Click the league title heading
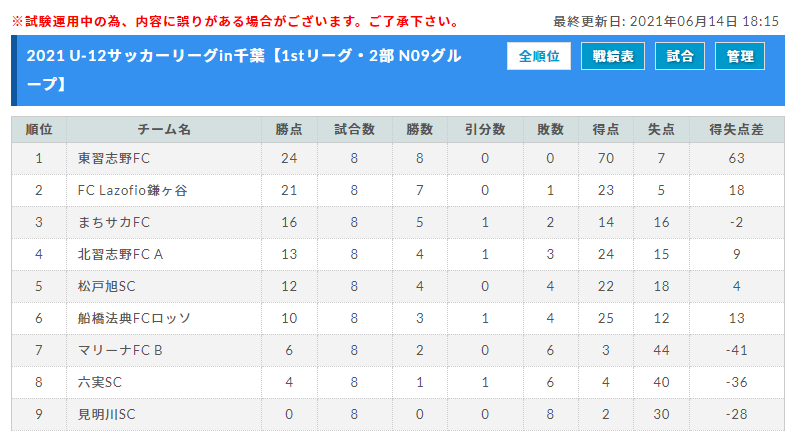The image size is (804, 442). point(244,70)
